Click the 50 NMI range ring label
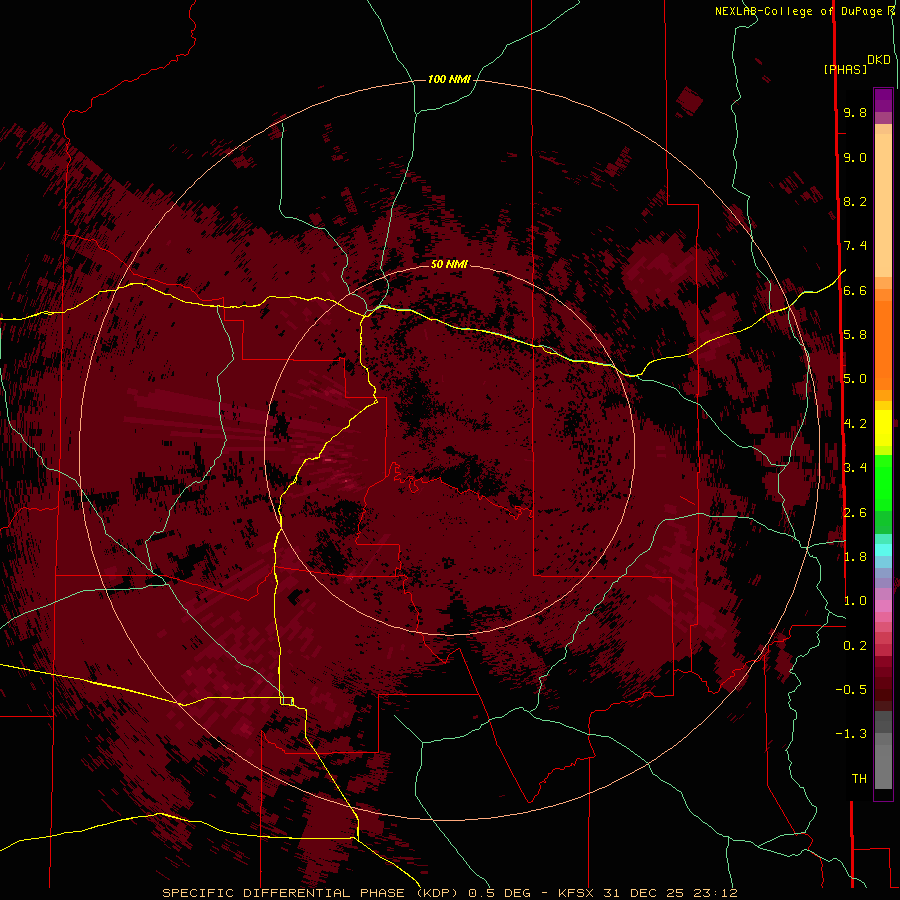Image resolution: width=900 pixels, height=900 pixels. [x=449, y=264]
